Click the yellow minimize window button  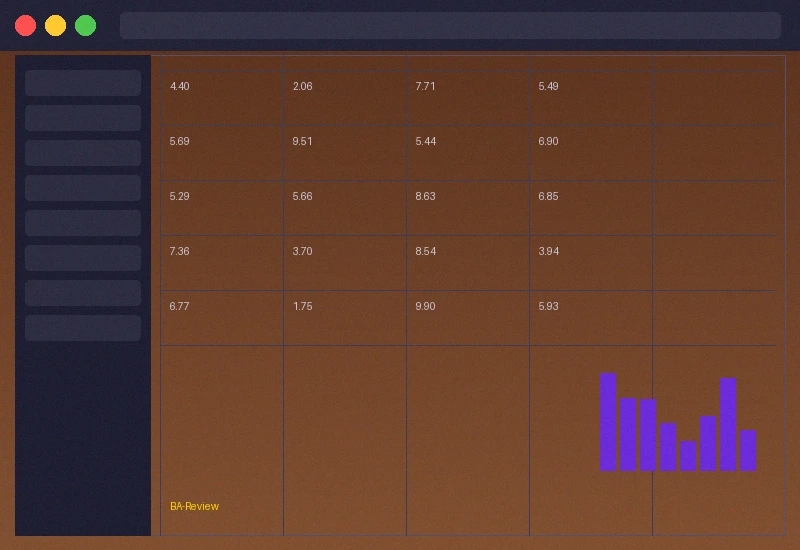click(x=56, y=26)
